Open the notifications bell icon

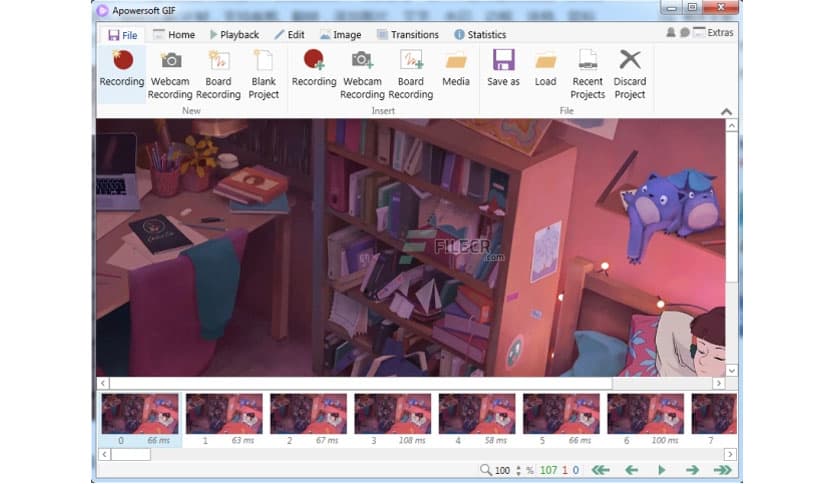(671, 33)
